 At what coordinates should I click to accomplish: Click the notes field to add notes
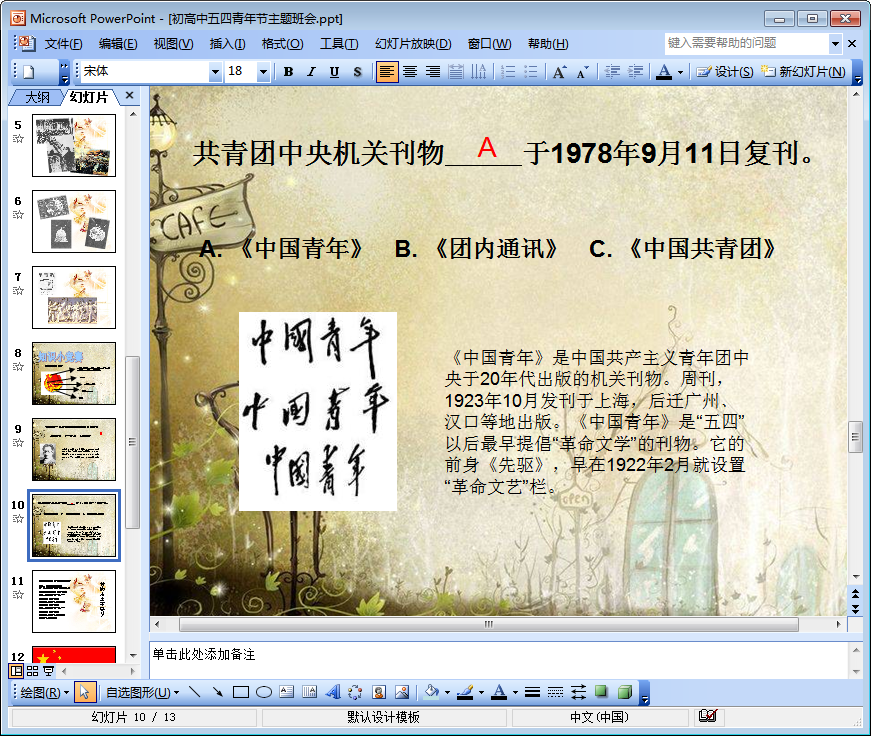pos(498,660)
